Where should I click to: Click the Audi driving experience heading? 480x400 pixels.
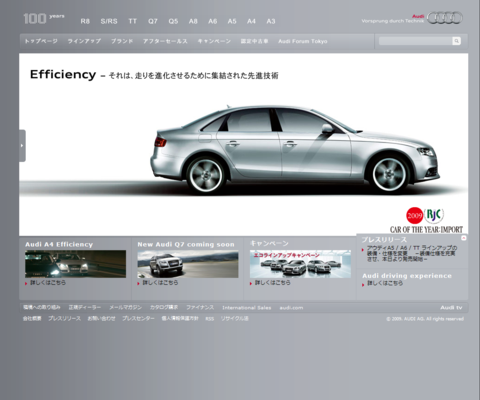407,276
